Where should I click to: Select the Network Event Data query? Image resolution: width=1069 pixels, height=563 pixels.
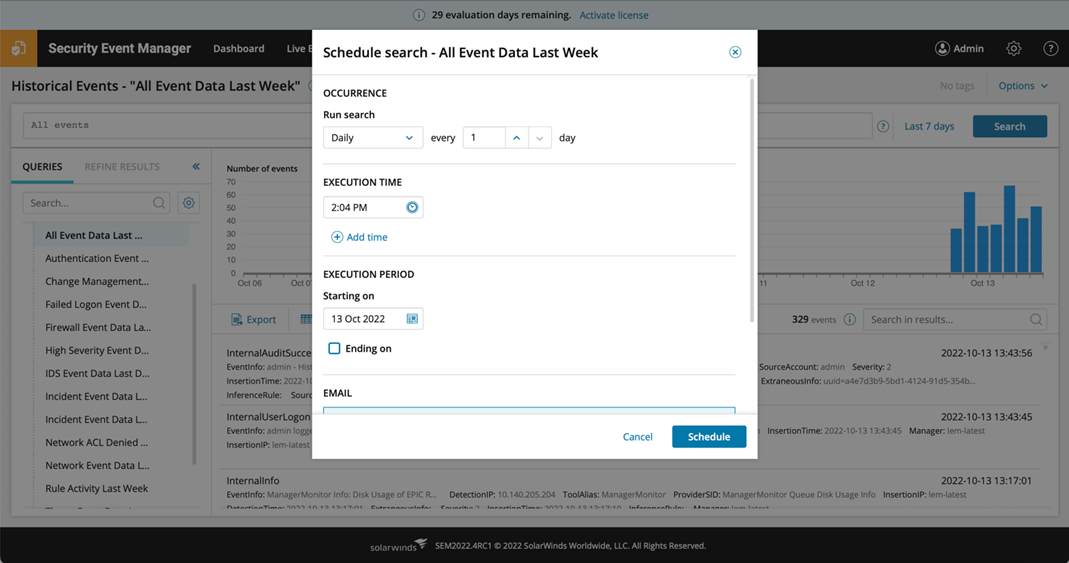[97, 466]
